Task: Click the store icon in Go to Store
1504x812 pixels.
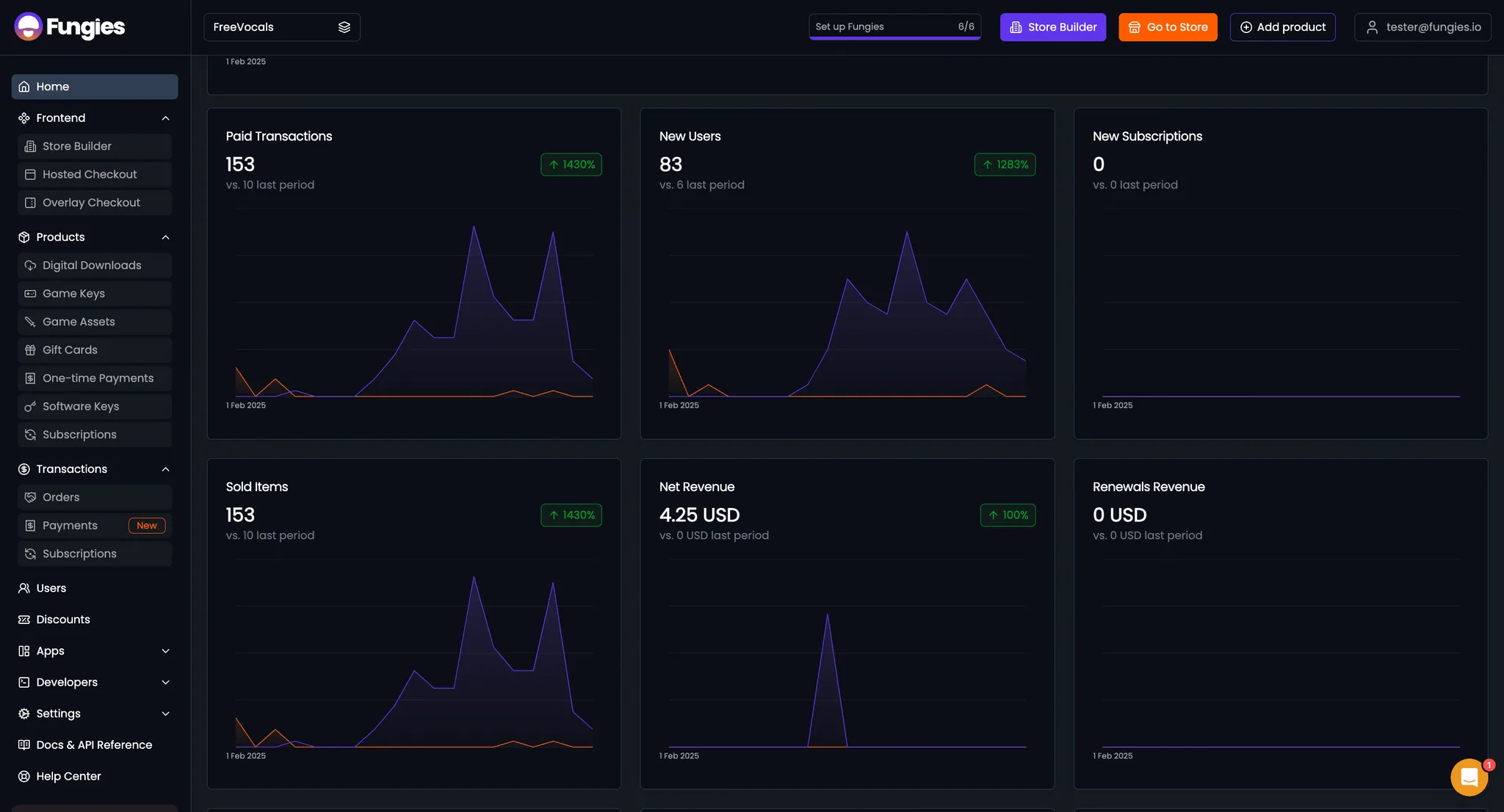Action: pos(1135,27)
